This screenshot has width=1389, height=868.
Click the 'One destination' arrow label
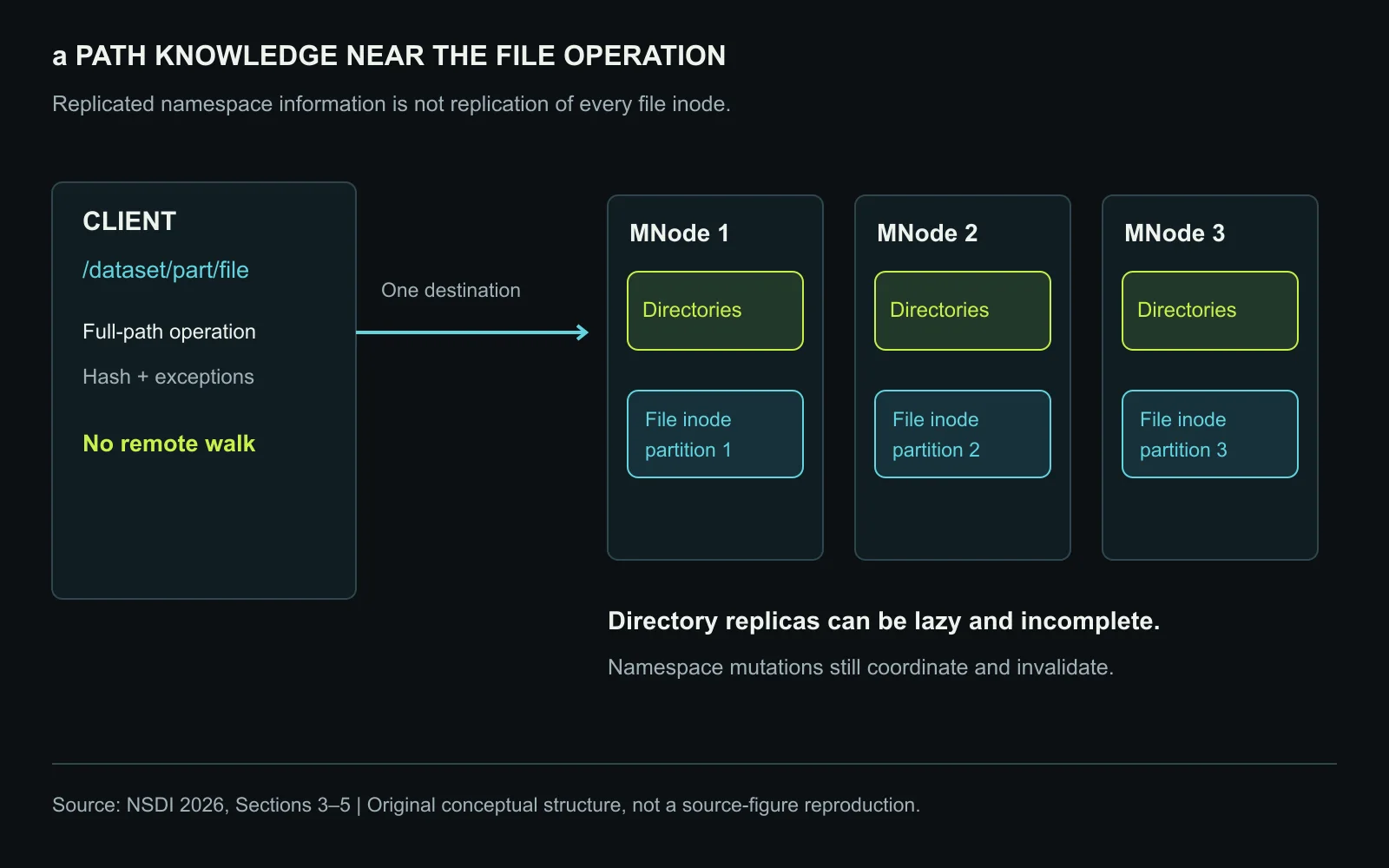click(451, 290)
